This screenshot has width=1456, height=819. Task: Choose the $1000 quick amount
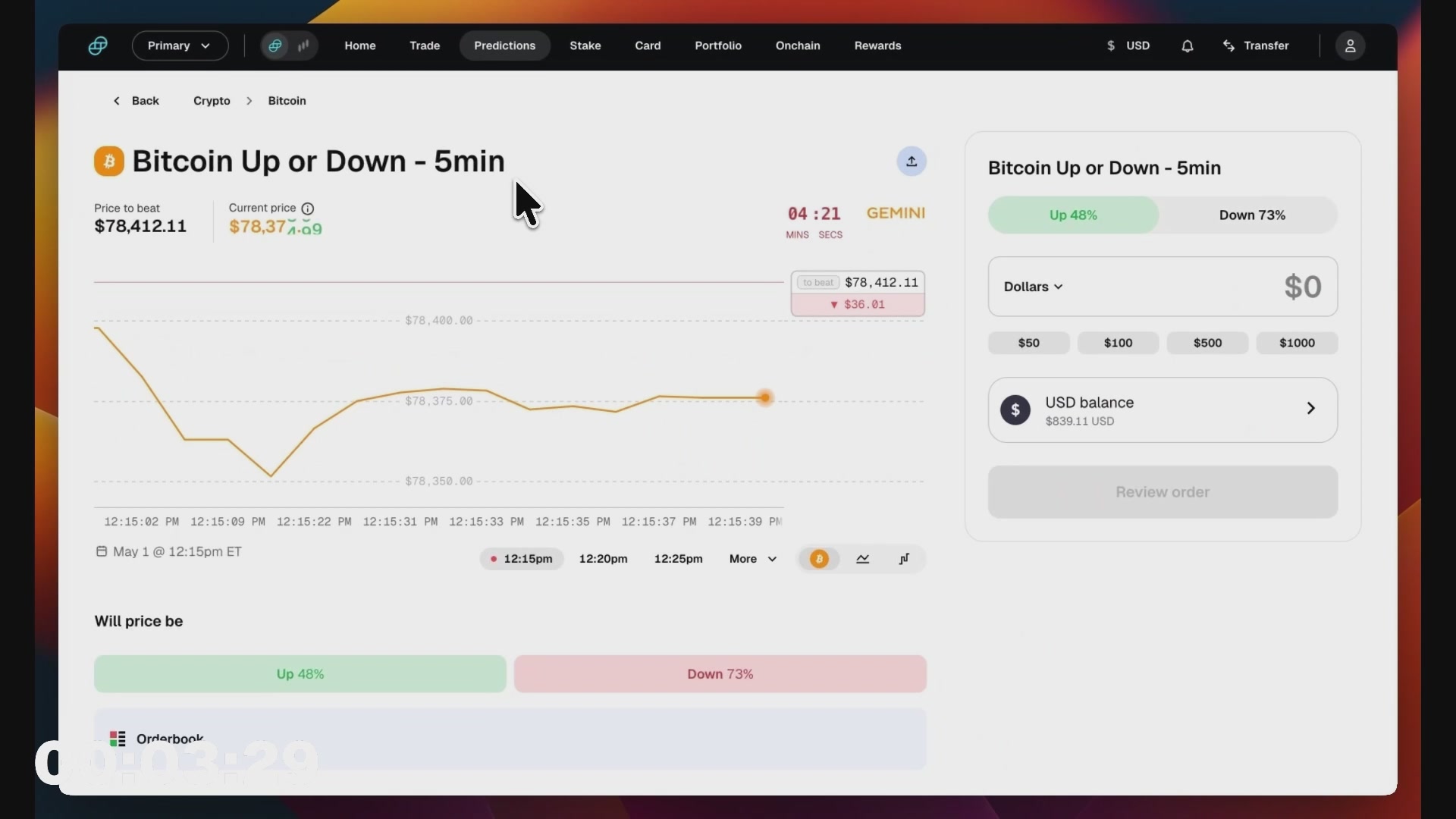click(x=1298, y=344)
